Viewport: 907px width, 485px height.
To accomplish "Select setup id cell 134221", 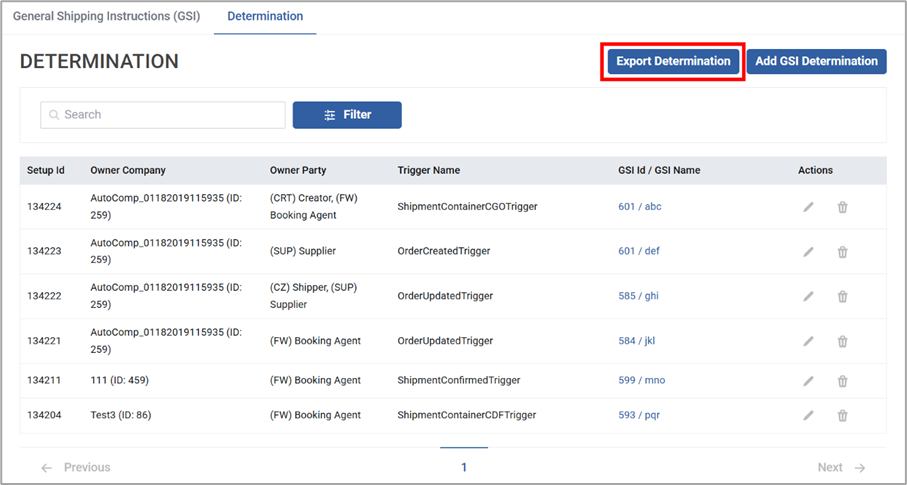I will click(44, 341).
